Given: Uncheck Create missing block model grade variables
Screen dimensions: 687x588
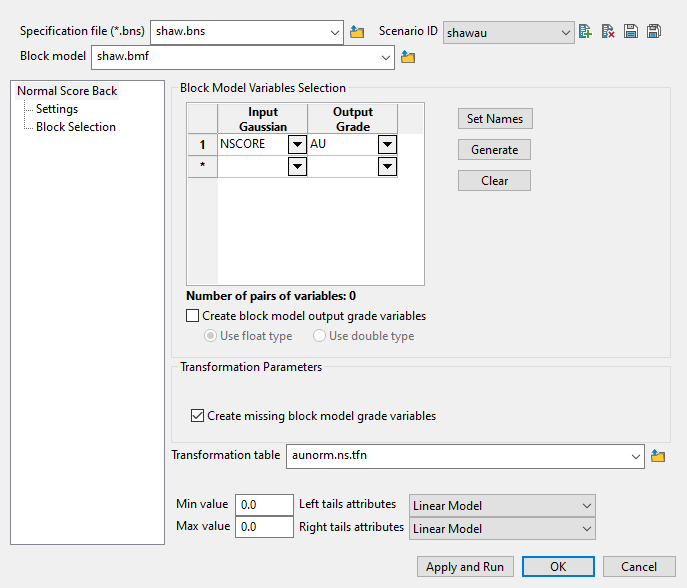Looking at the screenshot, I should 197,416.
